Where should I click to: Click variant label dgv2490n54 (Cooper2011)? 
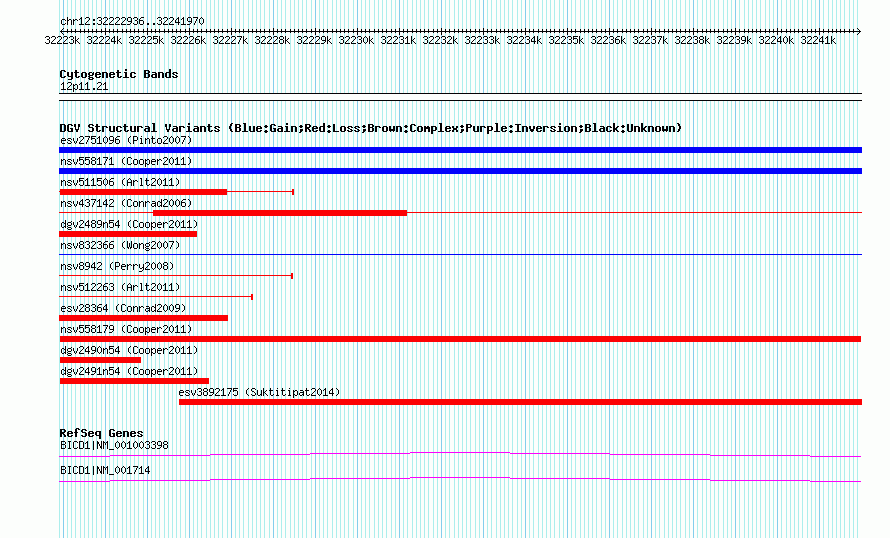click(x=129, y=350)
